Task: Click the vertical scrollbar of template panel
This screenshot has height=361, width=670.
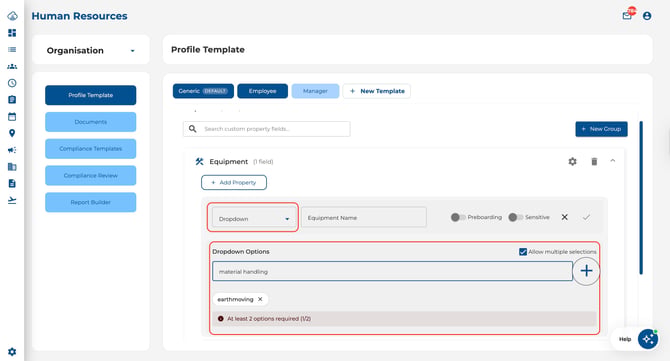Action: click(x=641, y=197)
